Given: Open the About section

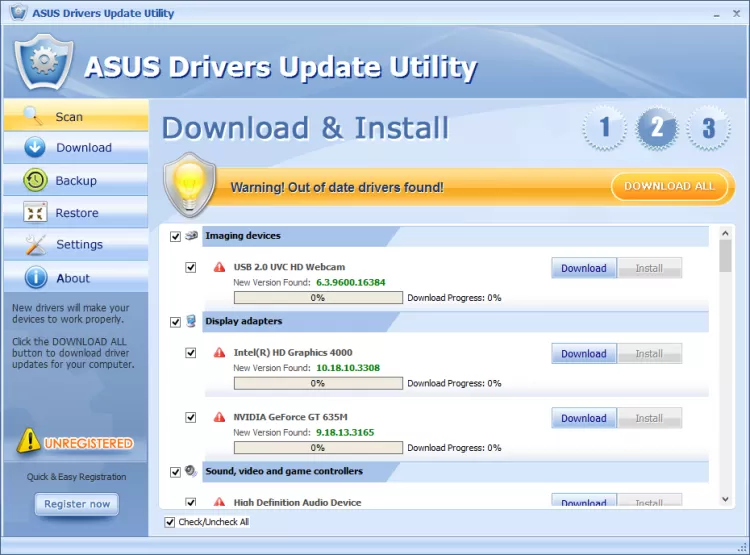Looking at the screenshot, I should pos(76,278).
